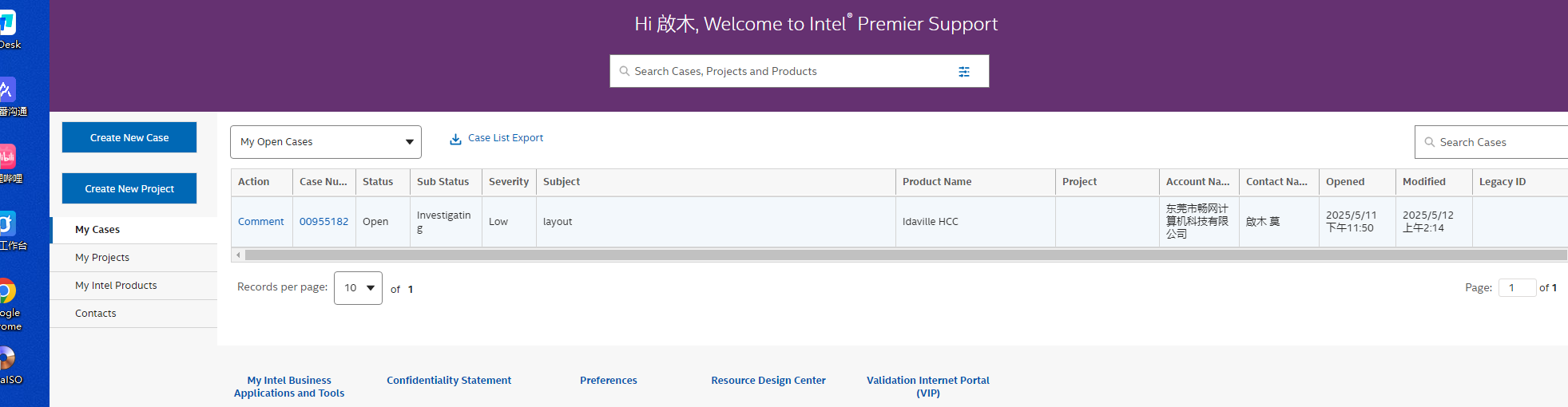The height and width of the screenshot is (407, 1568).
Task: Open the Confidentiality Statement link
Action: (449, 381)
